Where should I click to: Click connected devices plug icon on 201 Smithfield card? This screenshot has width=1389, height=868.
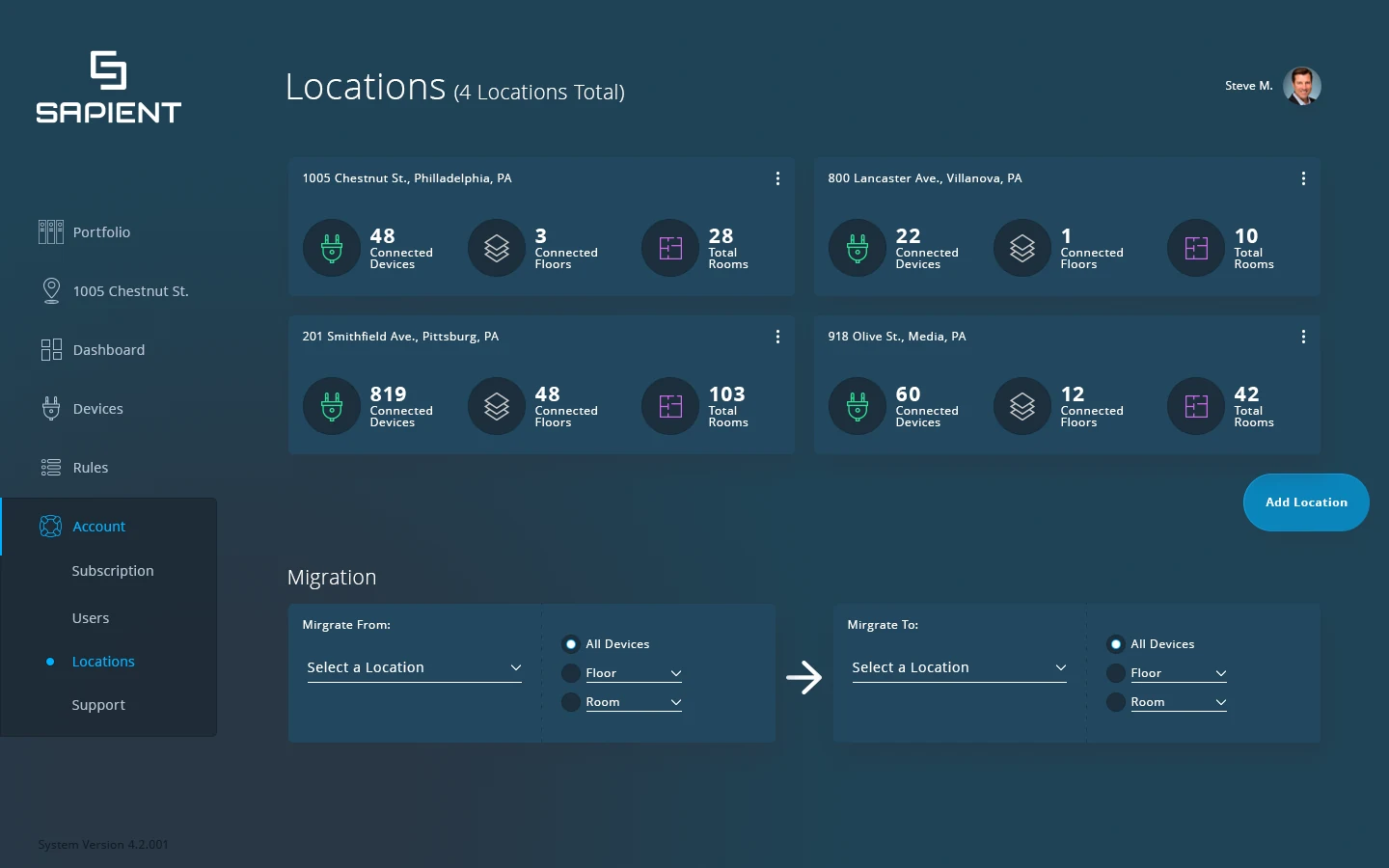[332, 406]
